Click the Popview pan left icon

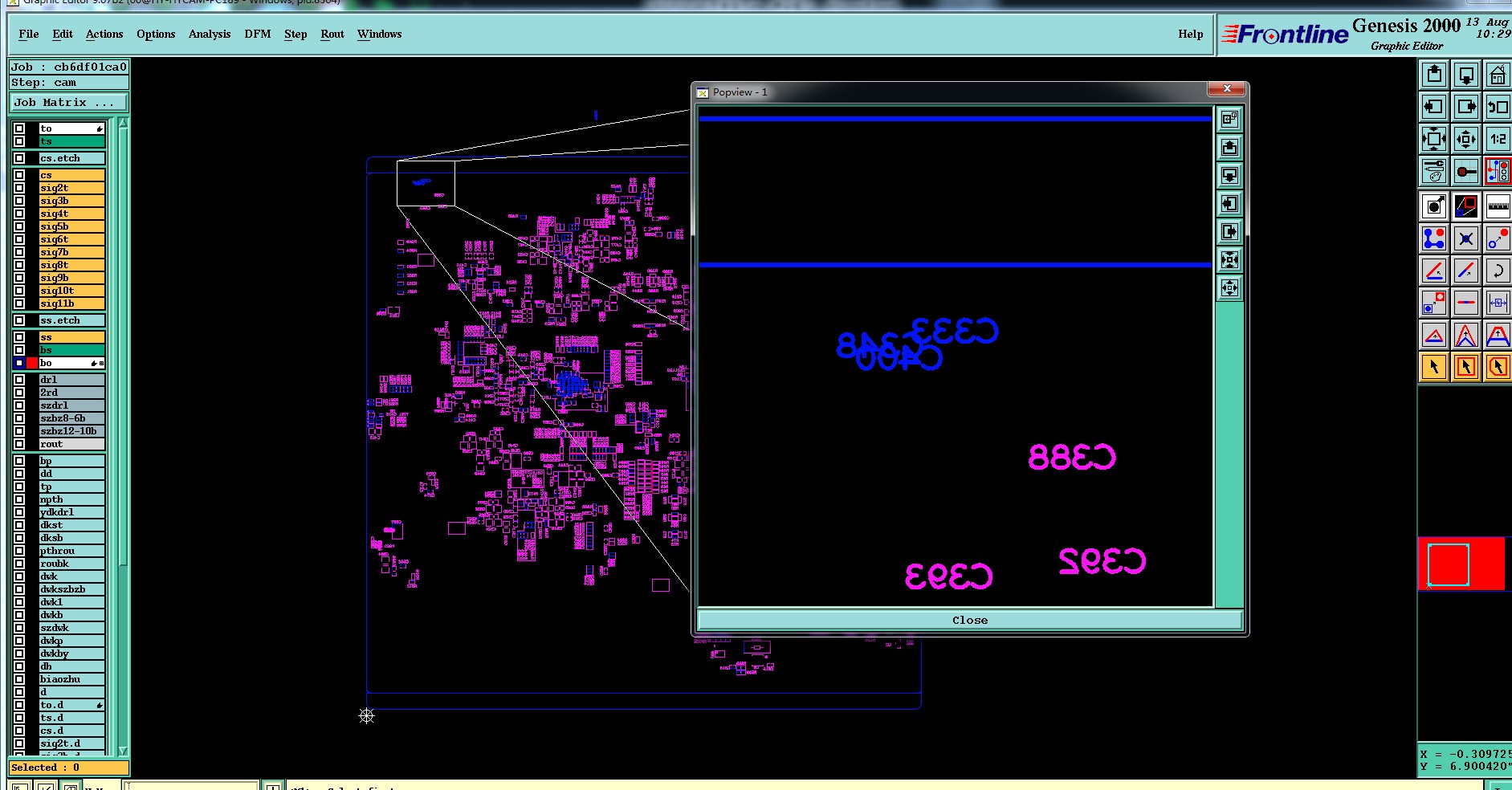click(1229, 204)
